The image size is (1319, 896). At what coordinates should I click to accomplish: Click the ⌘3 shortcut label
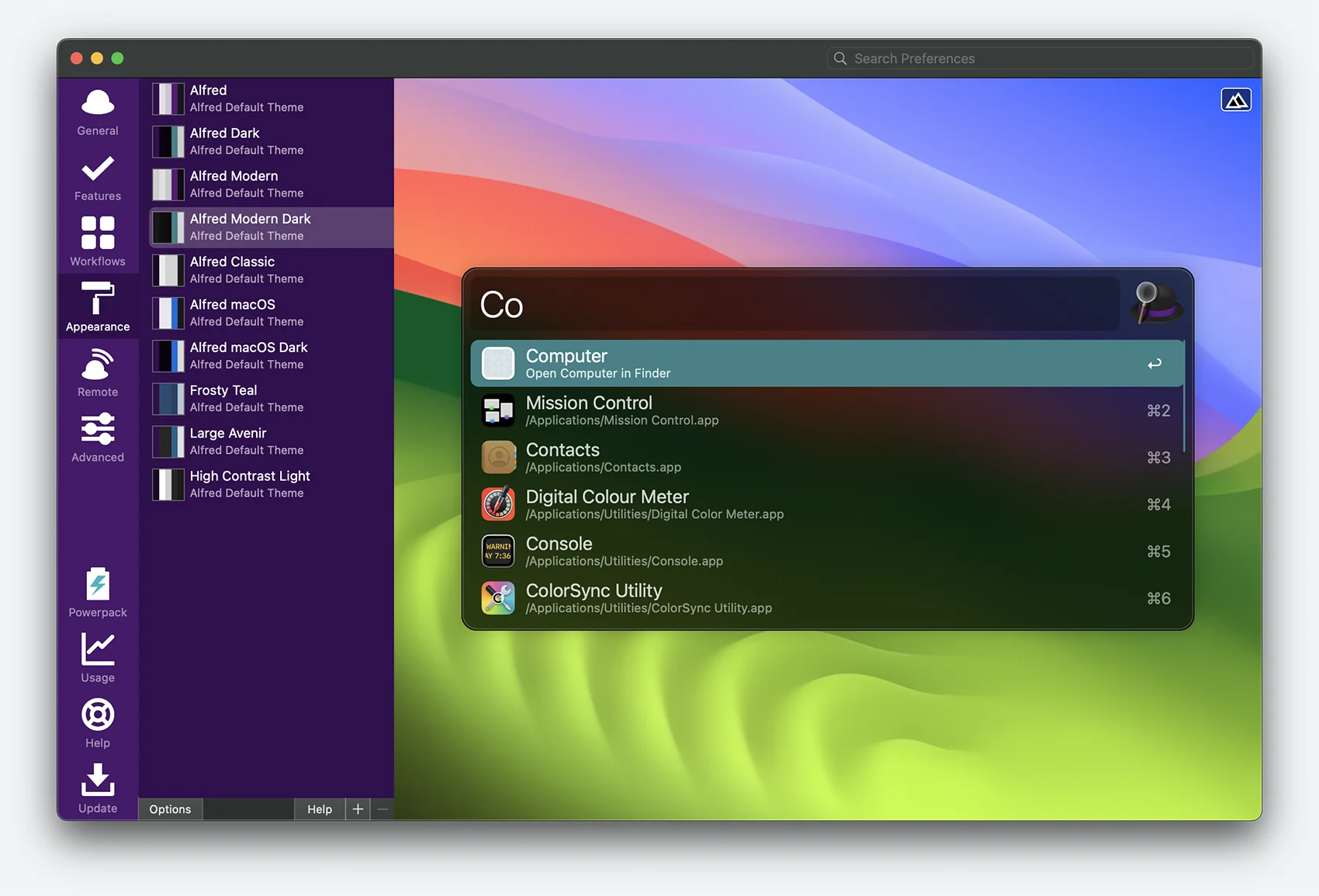1158,458
